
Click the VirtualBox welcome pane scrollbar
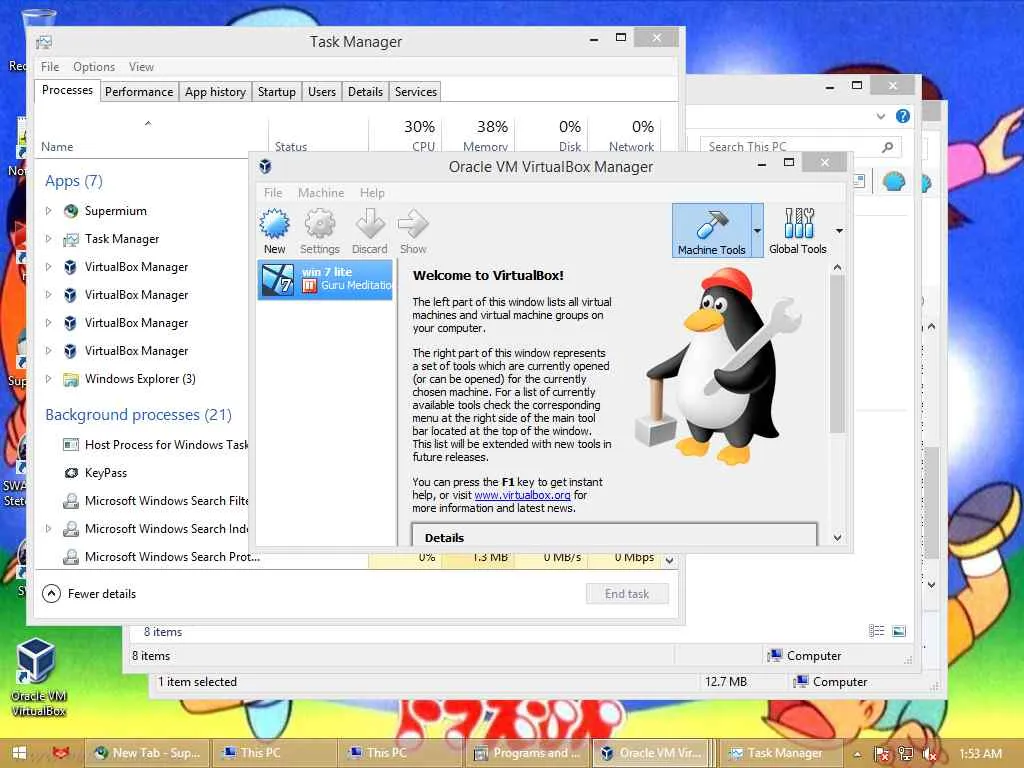(x=837, y=353)
